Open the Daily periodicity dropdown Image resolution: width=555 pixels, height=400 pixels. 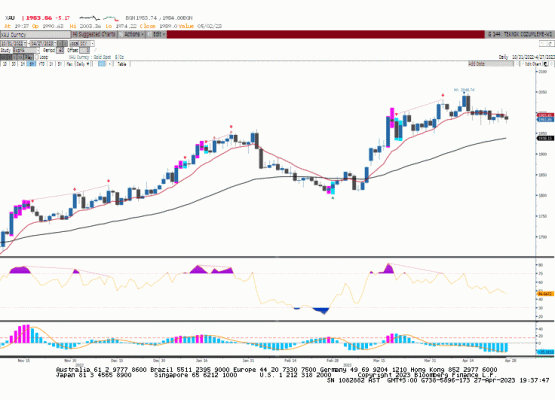(x=83, y=64)
